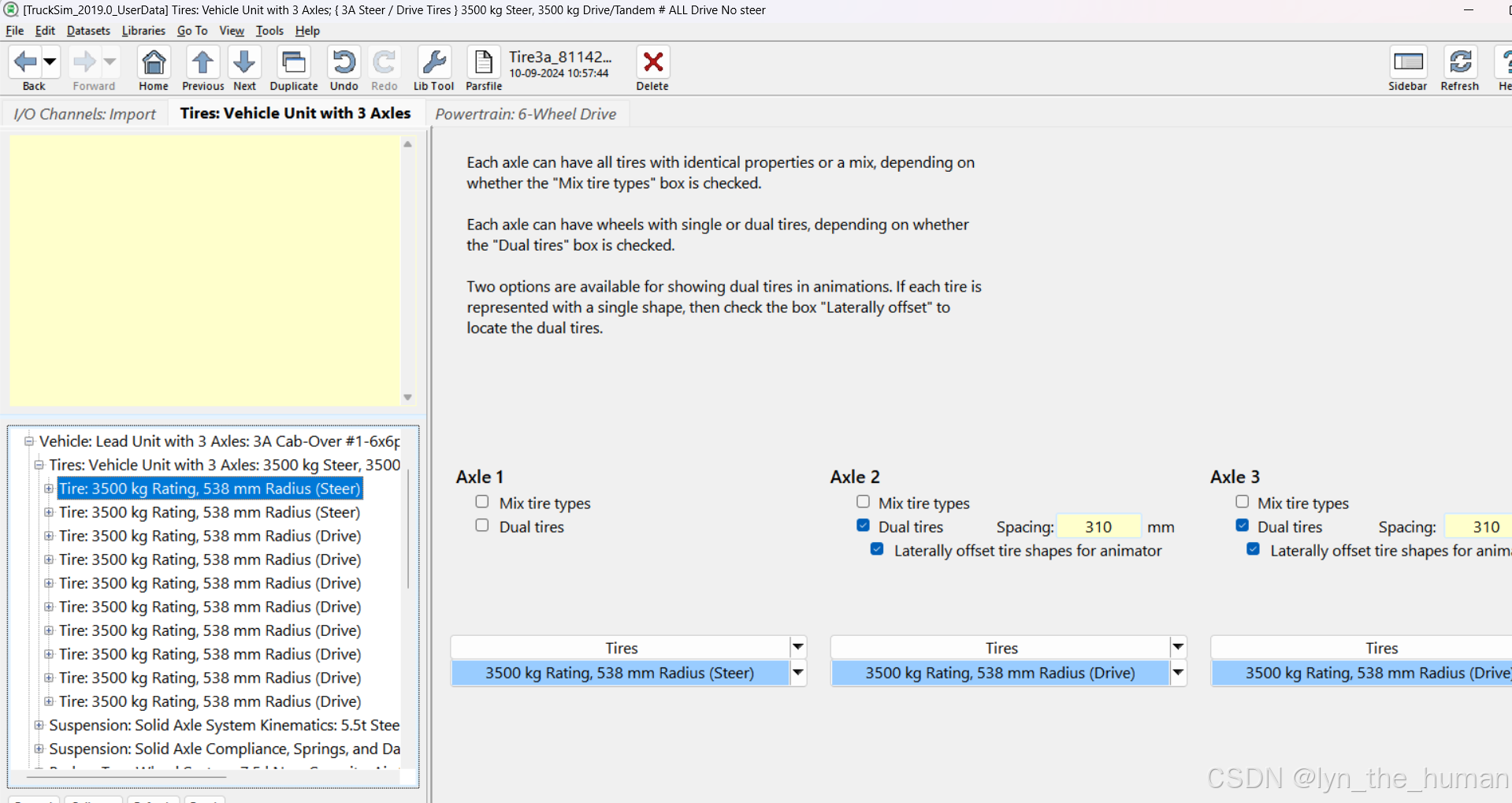
Task: Open the Help menu
Action: pyautogui.click(x=307, y=31)
